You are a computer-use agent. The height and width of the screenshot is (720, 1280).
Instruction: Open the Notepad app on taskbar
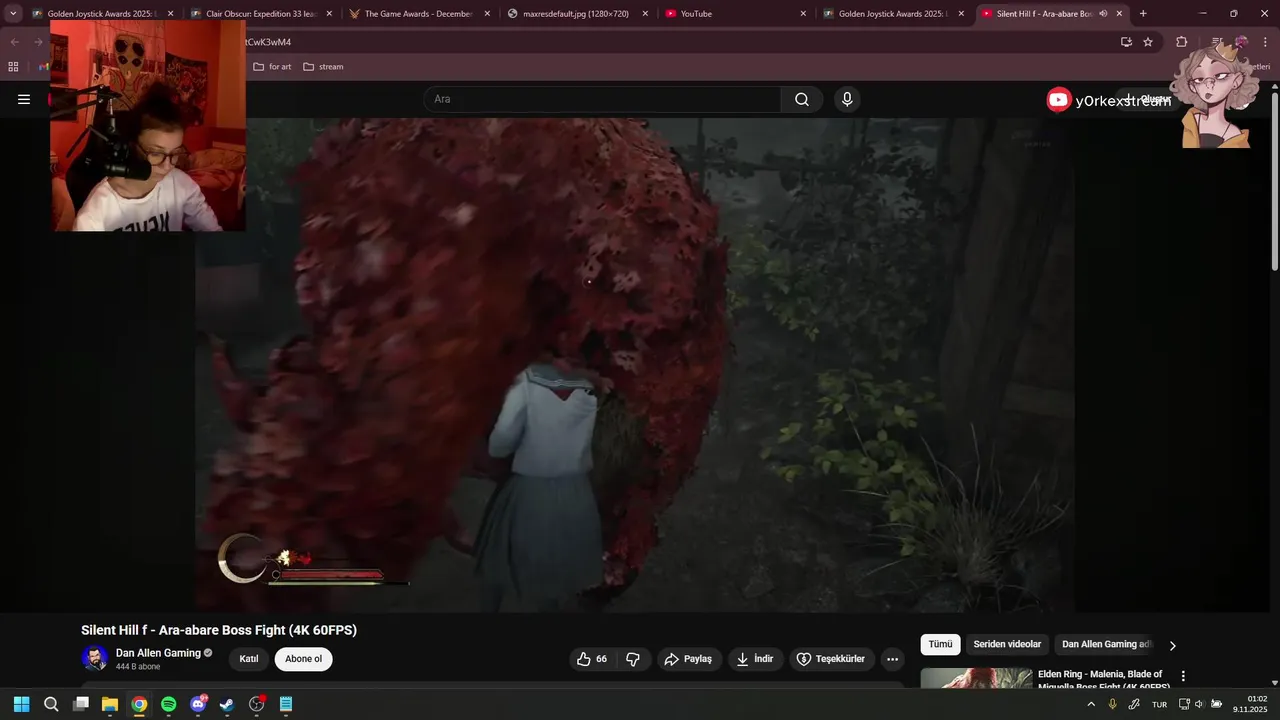(x=286, y=704)
